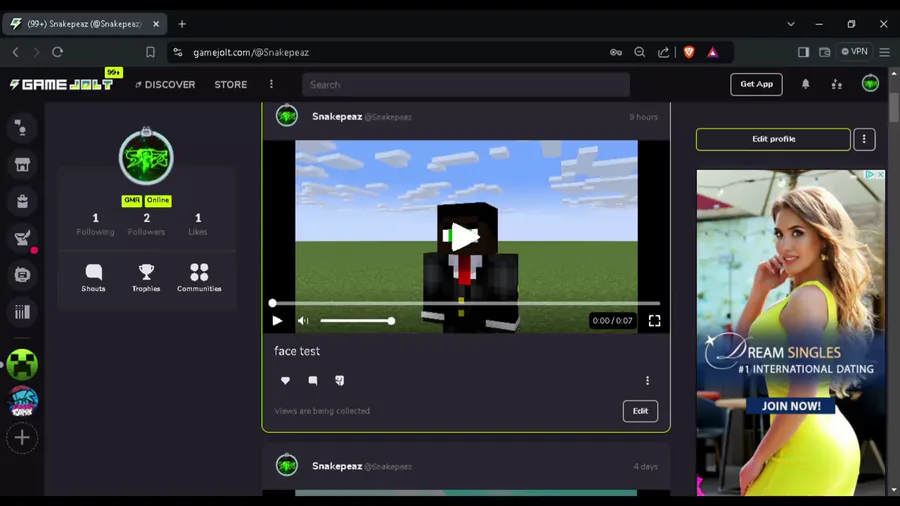This screenshot has height=506, width=900.
Task: Open Snakepeaz name on 'face test' post
Action: coord(337,116)
